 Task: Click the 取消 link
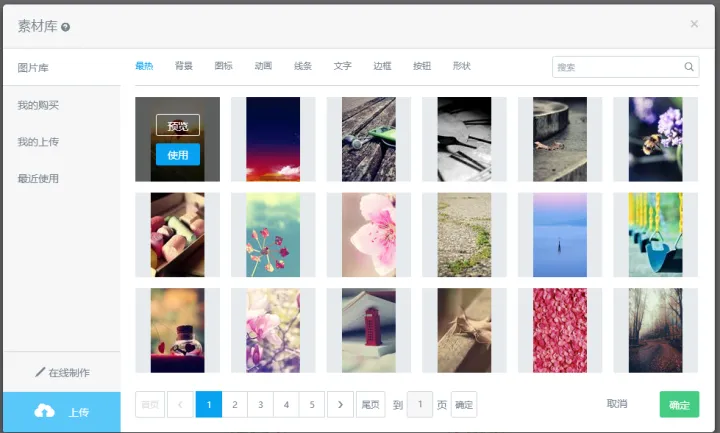(x=617, y=404)
